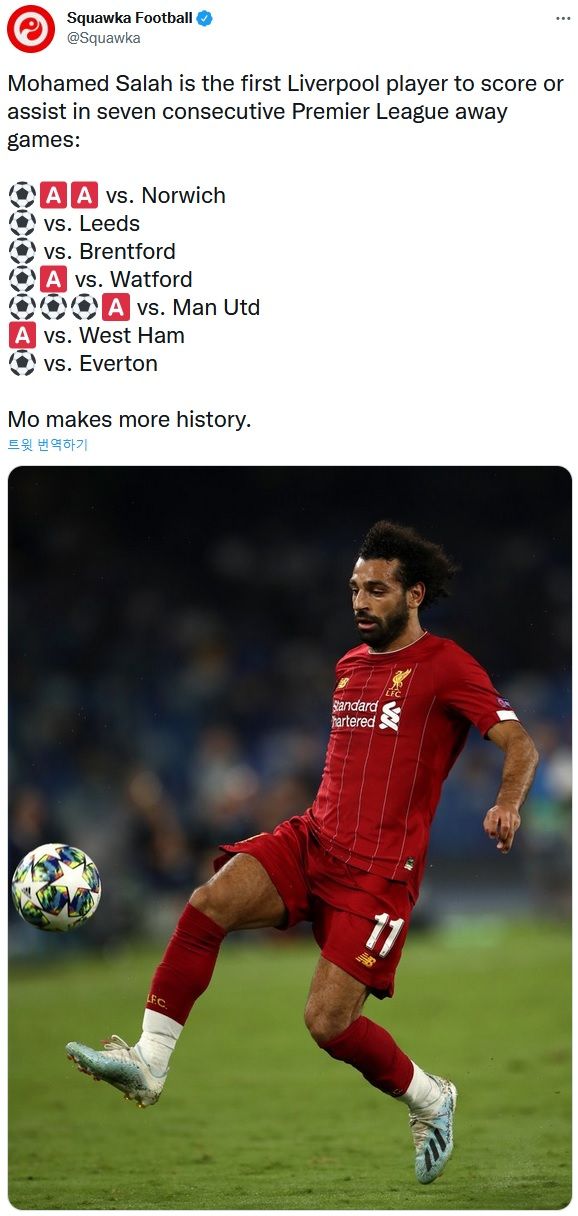Screen dimensions: 578x1216
Task: Select the "Mo makes more history." text
Action: (x=129, y=419)
